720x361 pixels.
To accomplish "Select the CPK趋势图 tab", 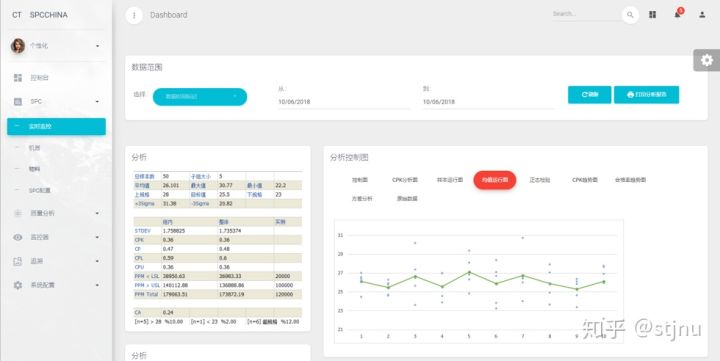I will click(585, 180).
